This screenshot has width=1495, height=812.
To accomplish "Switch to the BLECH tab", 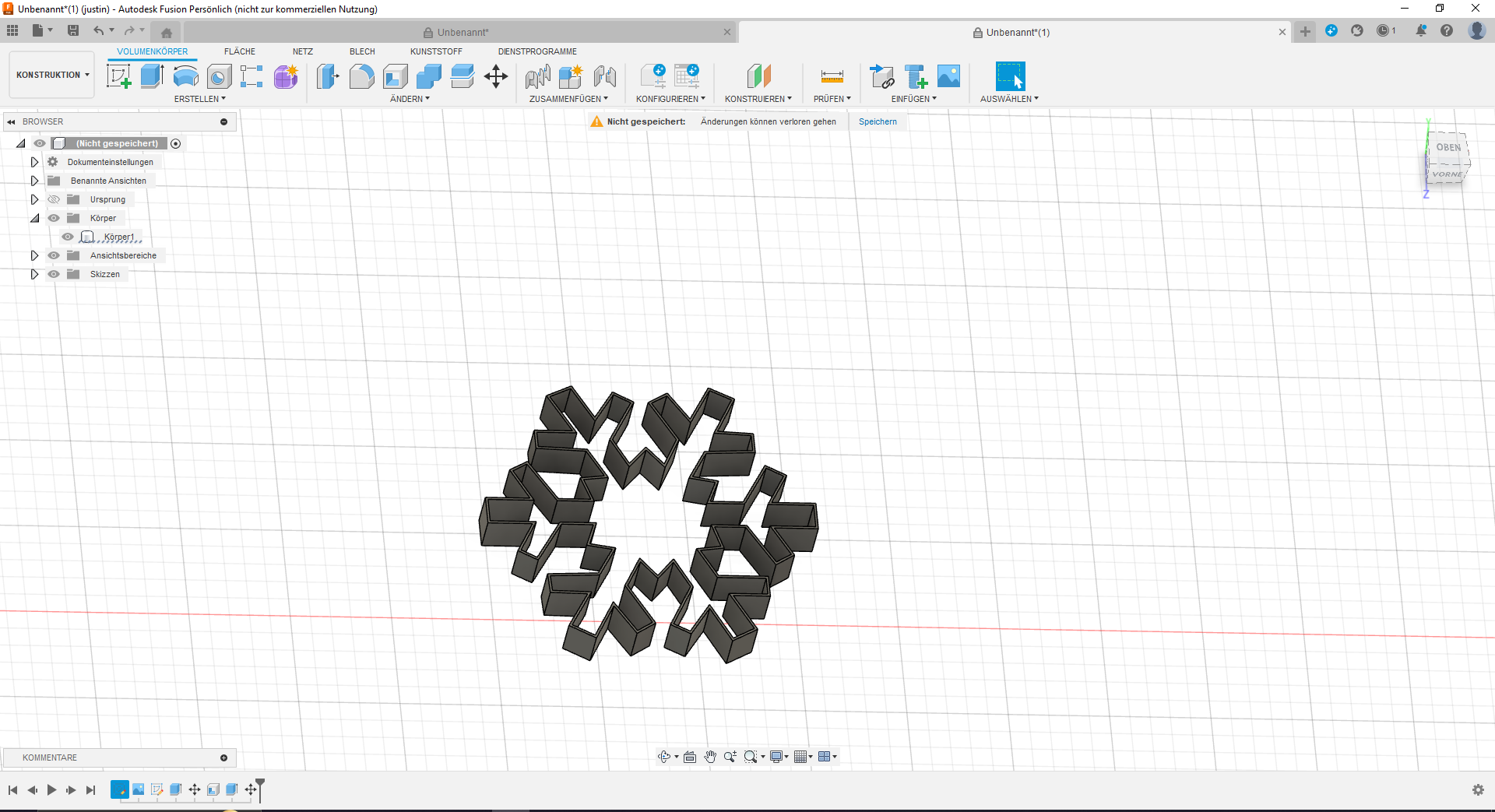I will coord(362,51).
